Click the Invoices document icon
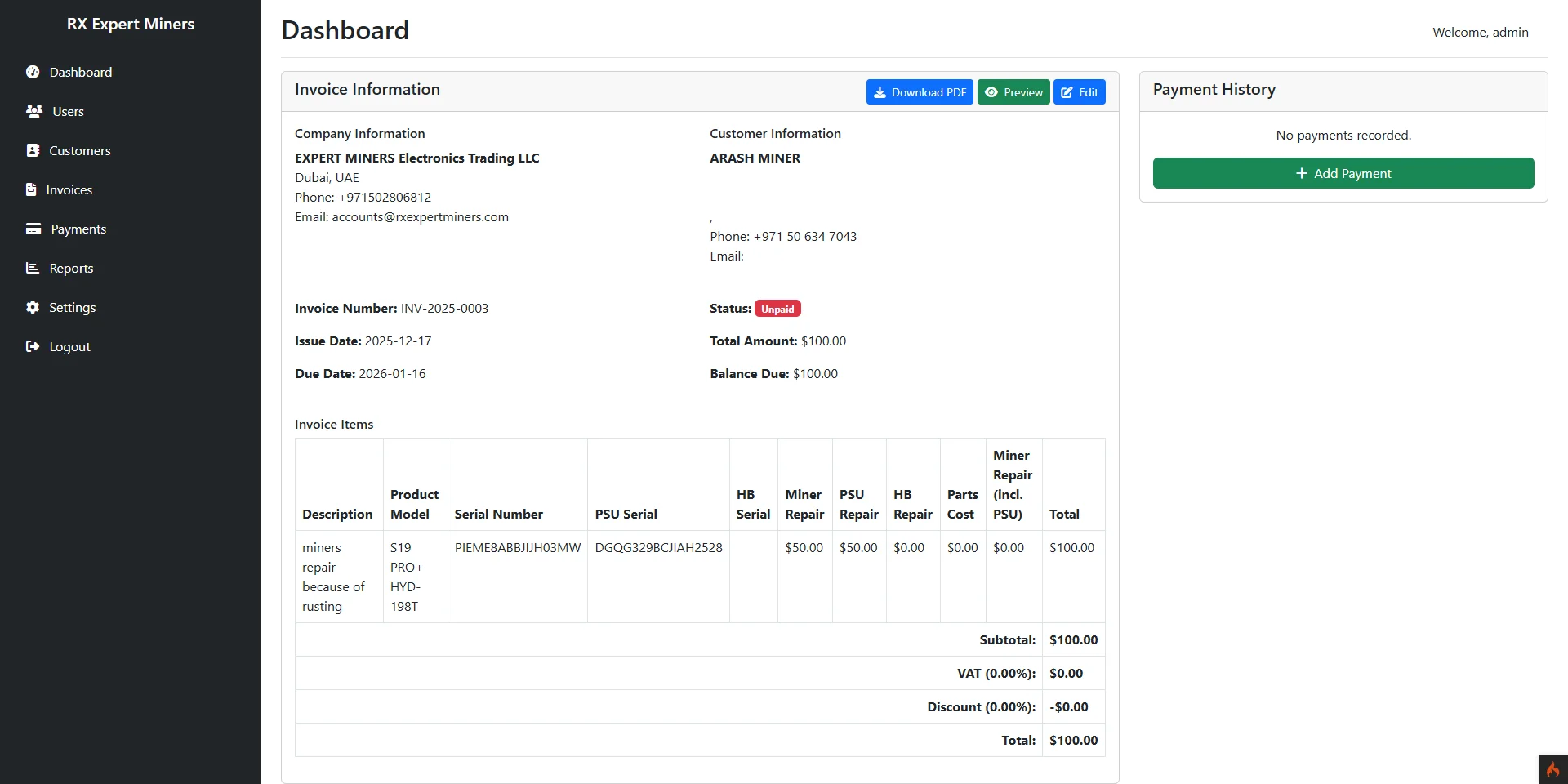The height and width of the screenshot is (784, 1568). (31, 189)
